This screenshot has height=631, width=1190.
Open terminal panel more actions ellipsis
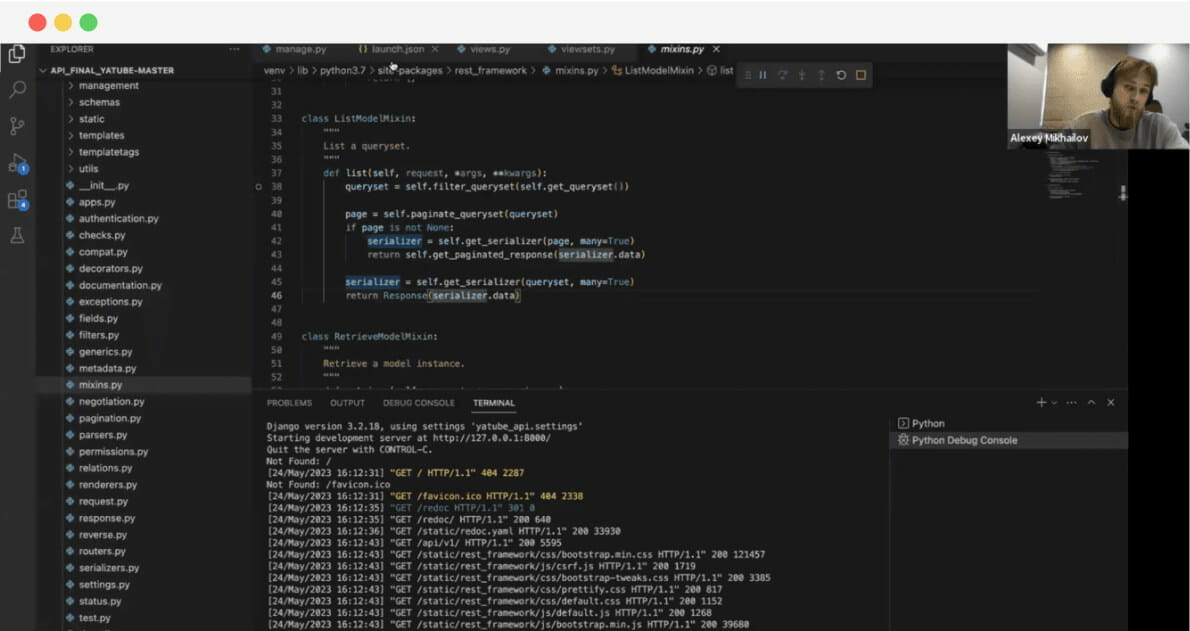tap(1071, 402)
